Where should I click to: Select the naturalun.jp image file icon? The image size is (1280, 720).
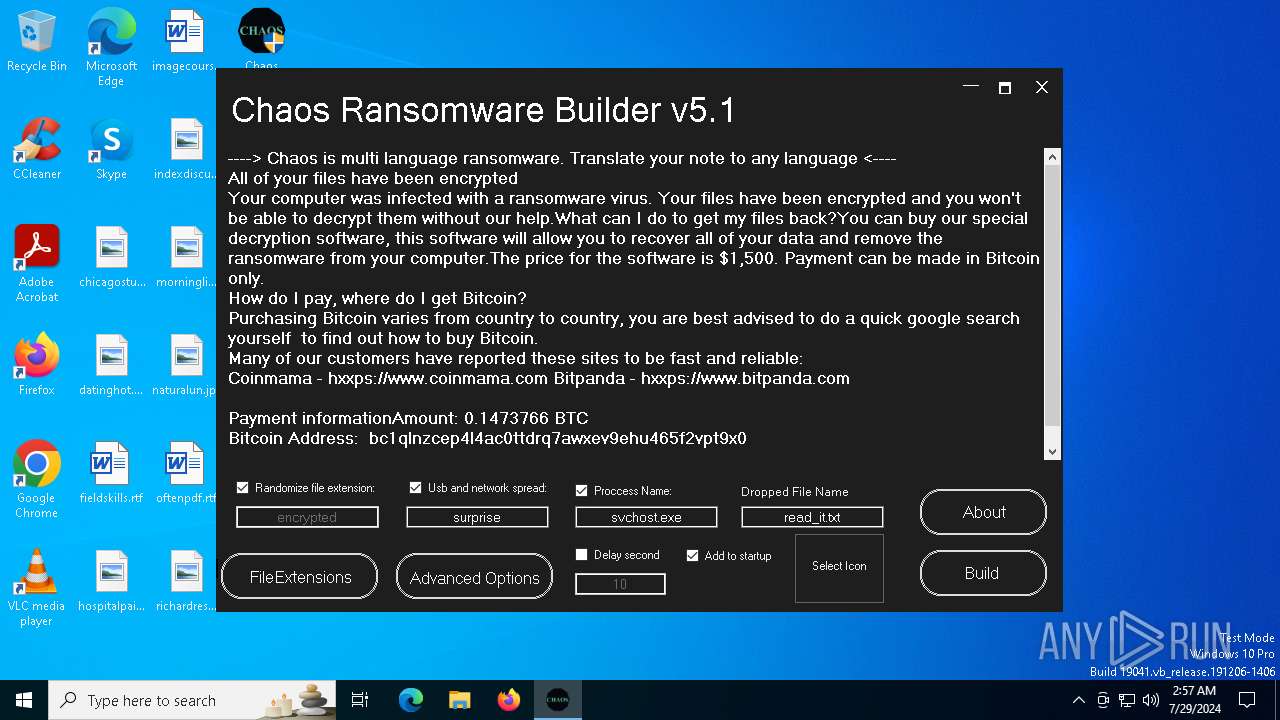185,365
